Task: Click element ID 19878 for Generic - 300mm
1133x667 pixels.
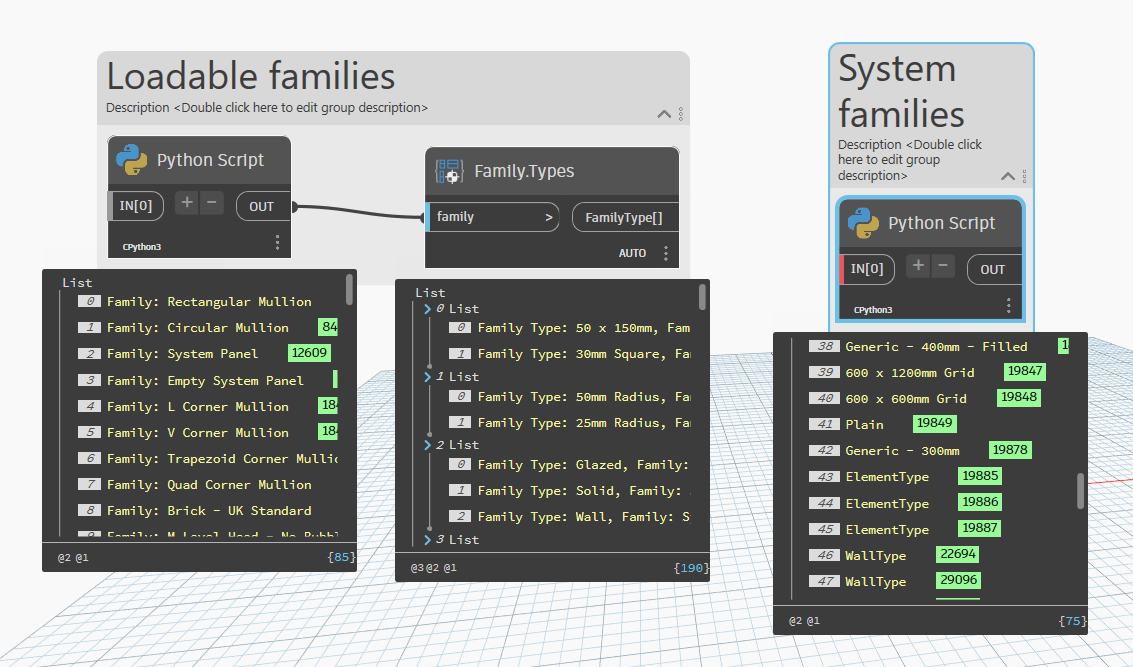Action: [x=1010, y=449]
